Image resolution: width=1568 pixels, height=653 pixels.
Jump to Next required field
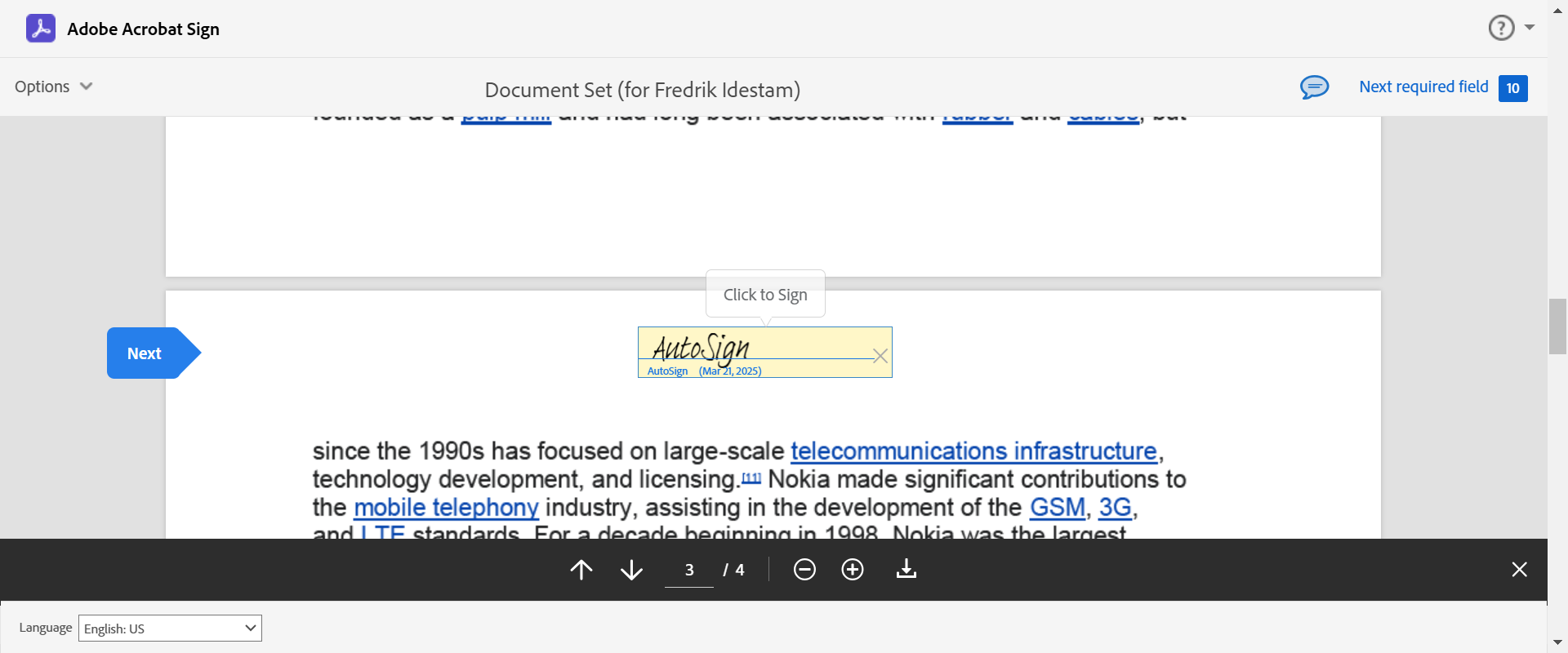(1423, 87)
